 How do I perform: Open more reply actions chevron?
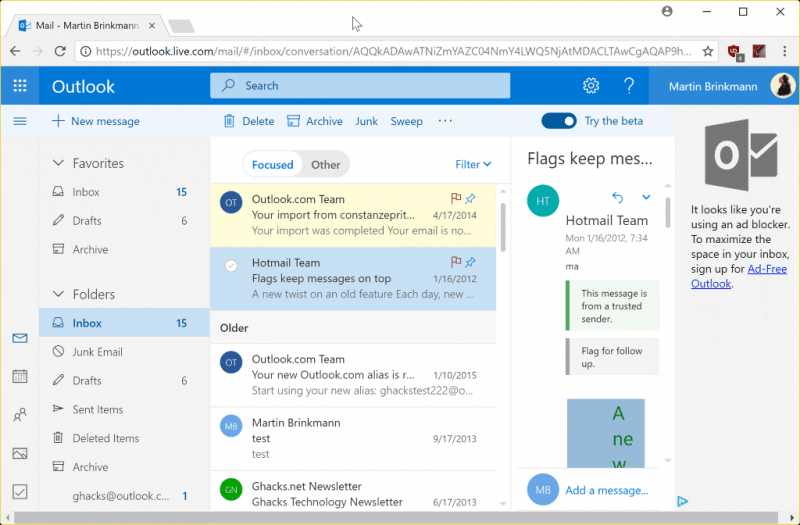(646, 197)
